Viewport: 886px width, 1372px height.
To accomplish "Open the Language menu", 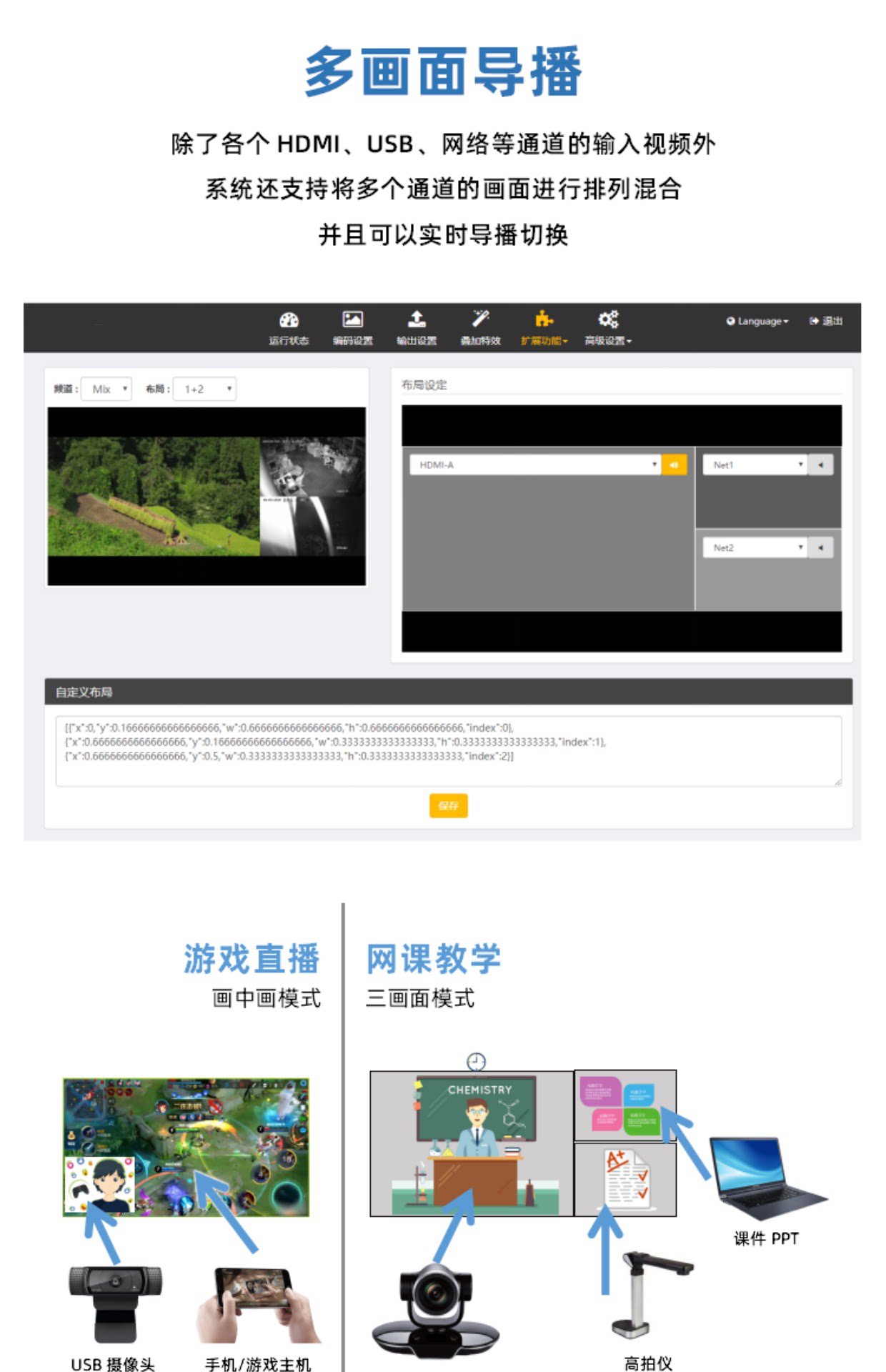I will point(757,321).
